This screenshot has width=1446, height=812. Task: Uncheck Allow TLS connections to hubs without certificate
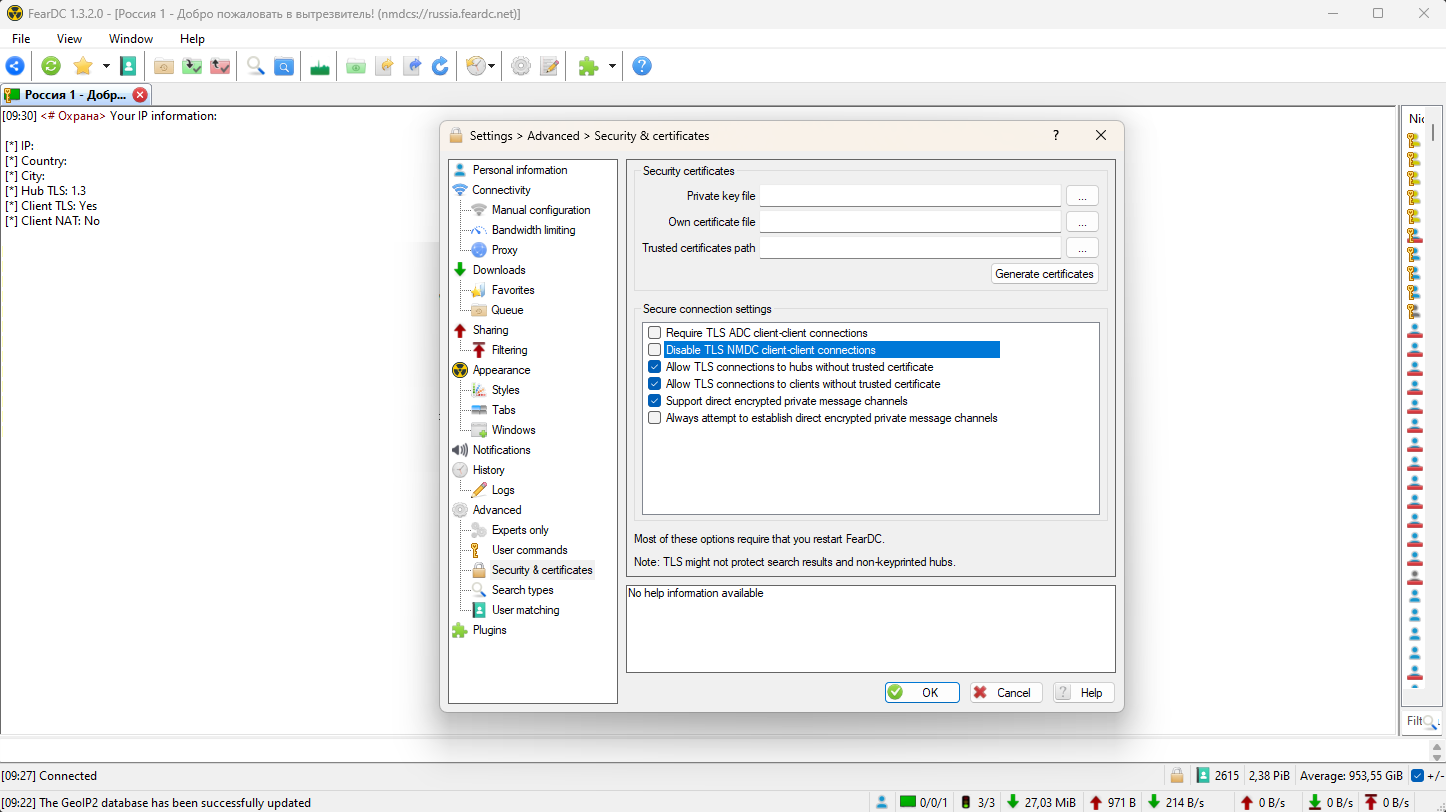point(654,367)
